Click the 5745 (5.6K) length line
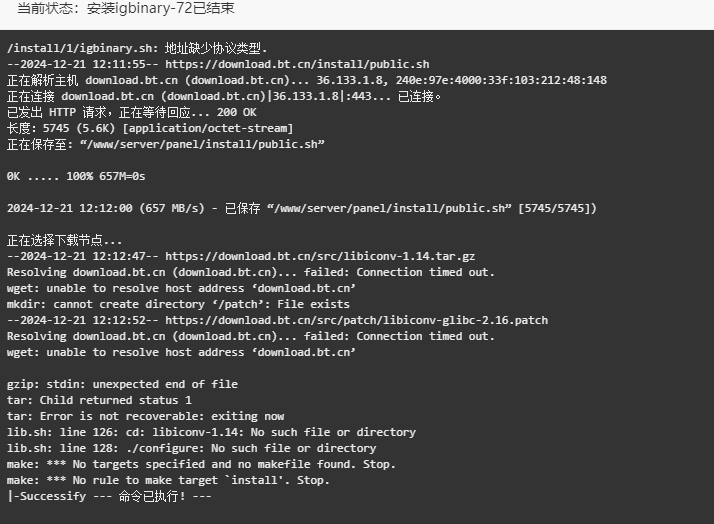Viewport: 714px width, 524px height. click(x=150, y=128)
